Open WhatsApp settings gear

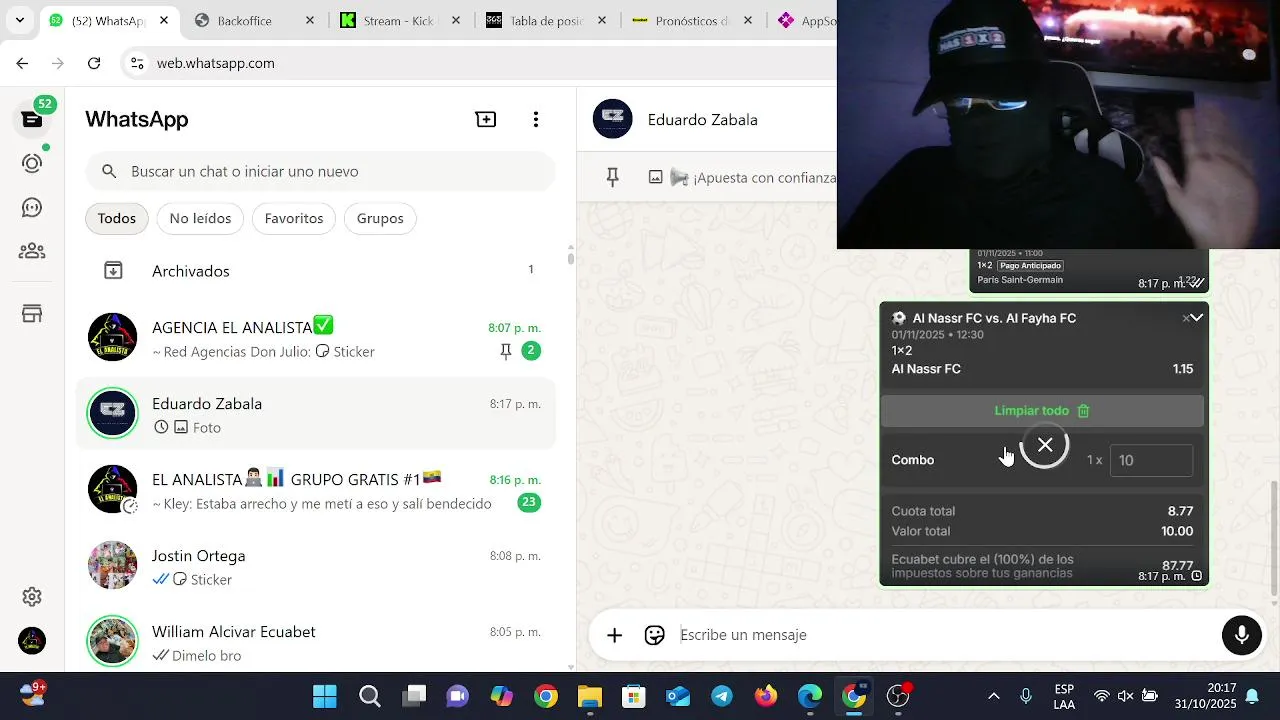tap(32, 597)
